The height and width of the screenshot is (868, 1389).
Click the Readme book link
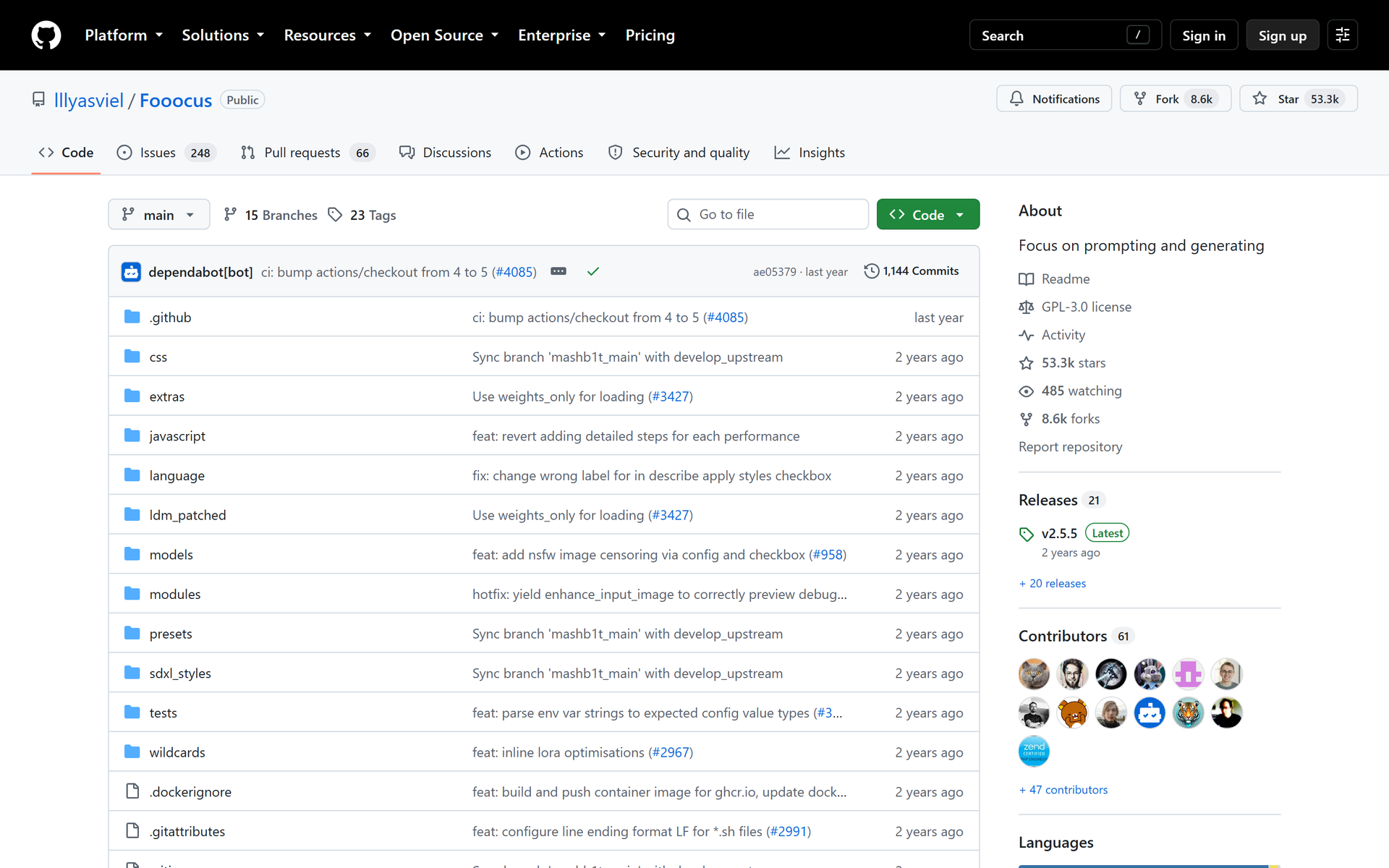point(1054,278)
